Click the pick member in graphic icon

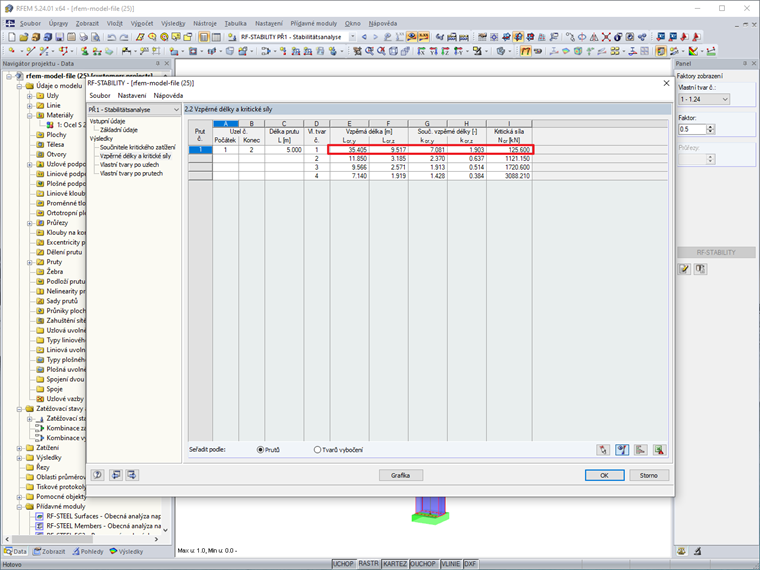[x=602, y=450]
